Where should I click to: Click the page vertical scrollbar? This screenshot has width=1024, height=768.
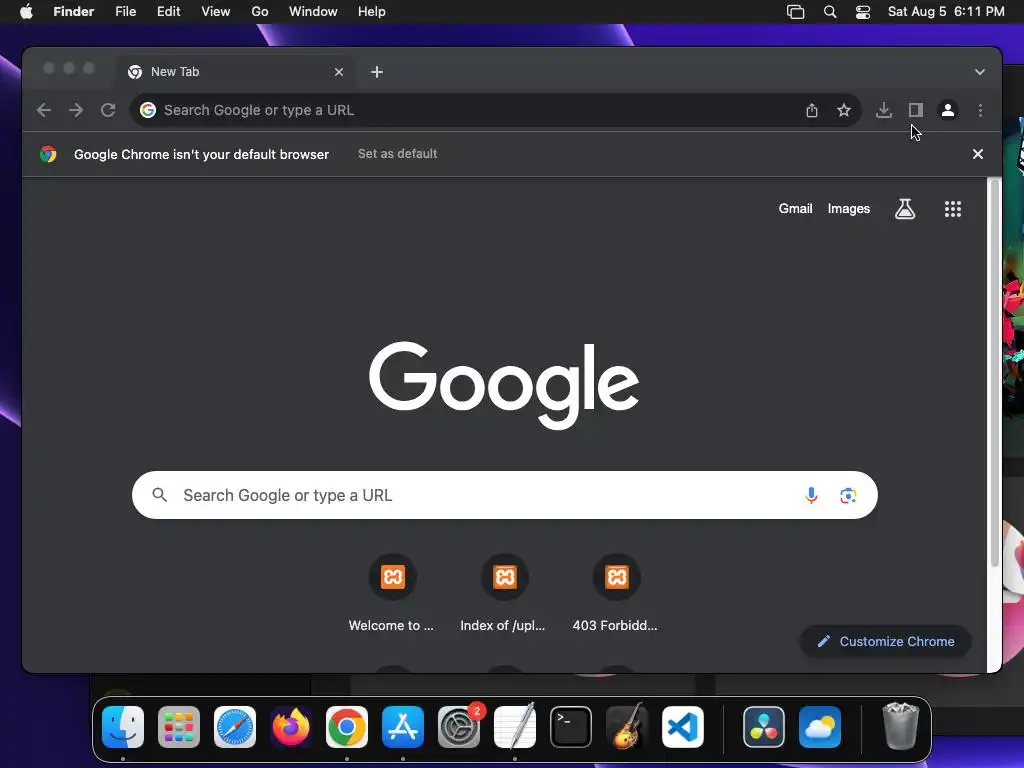995,372
